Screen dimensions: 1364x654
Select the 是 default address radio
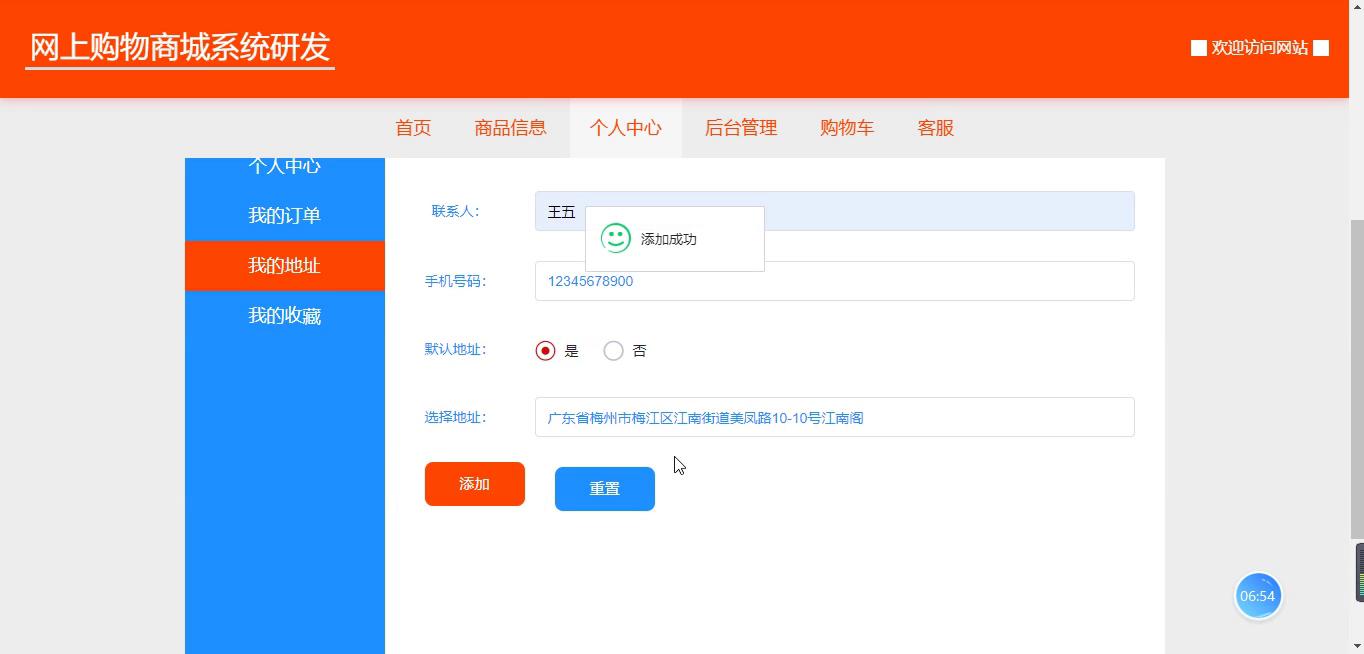click(x=545, y=351)
